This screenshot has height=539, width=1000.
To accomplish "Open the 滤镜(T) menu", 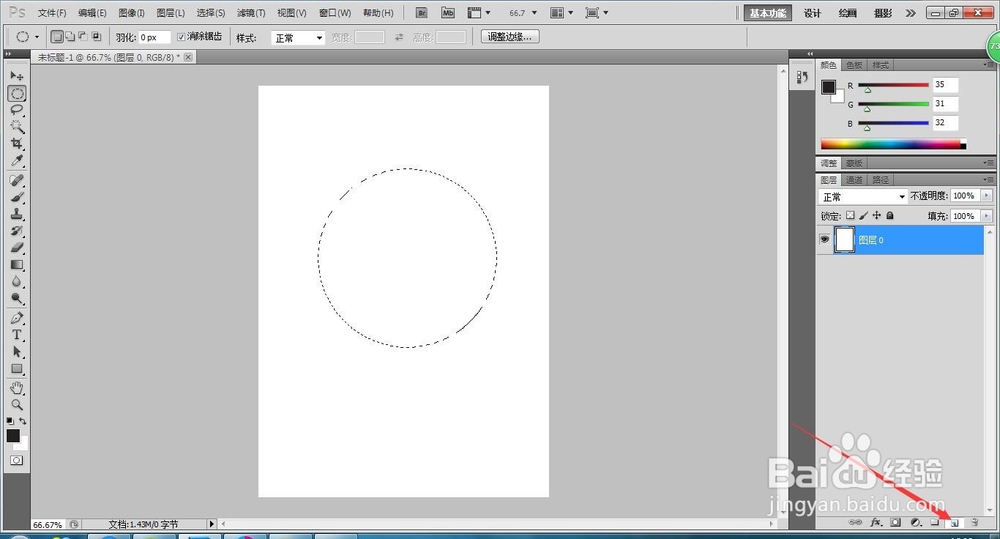I will tap(251, 13).
